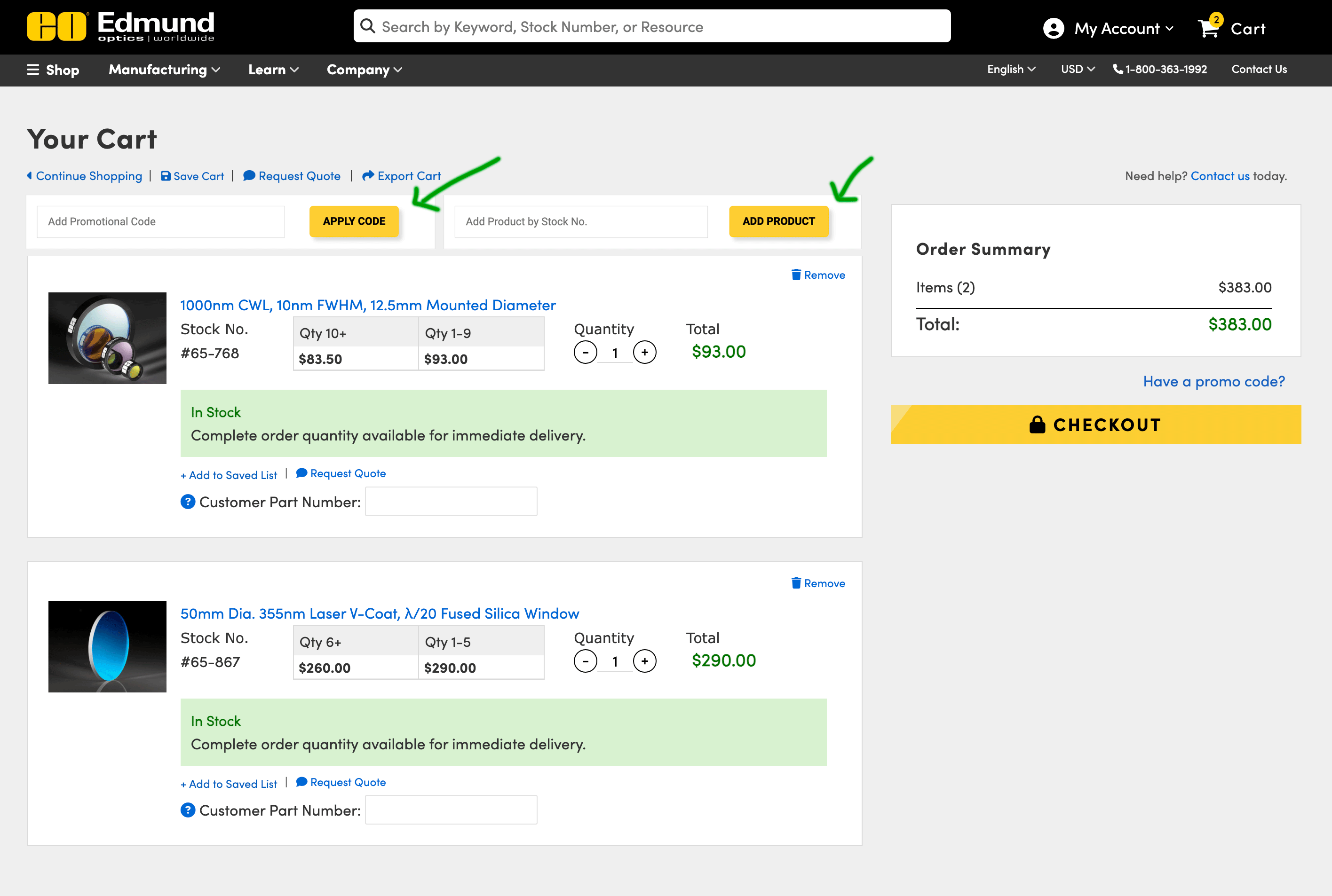Open the USD currency dropdown
This screenshot has width=1332, height=896.
[x=1077, y=69]
